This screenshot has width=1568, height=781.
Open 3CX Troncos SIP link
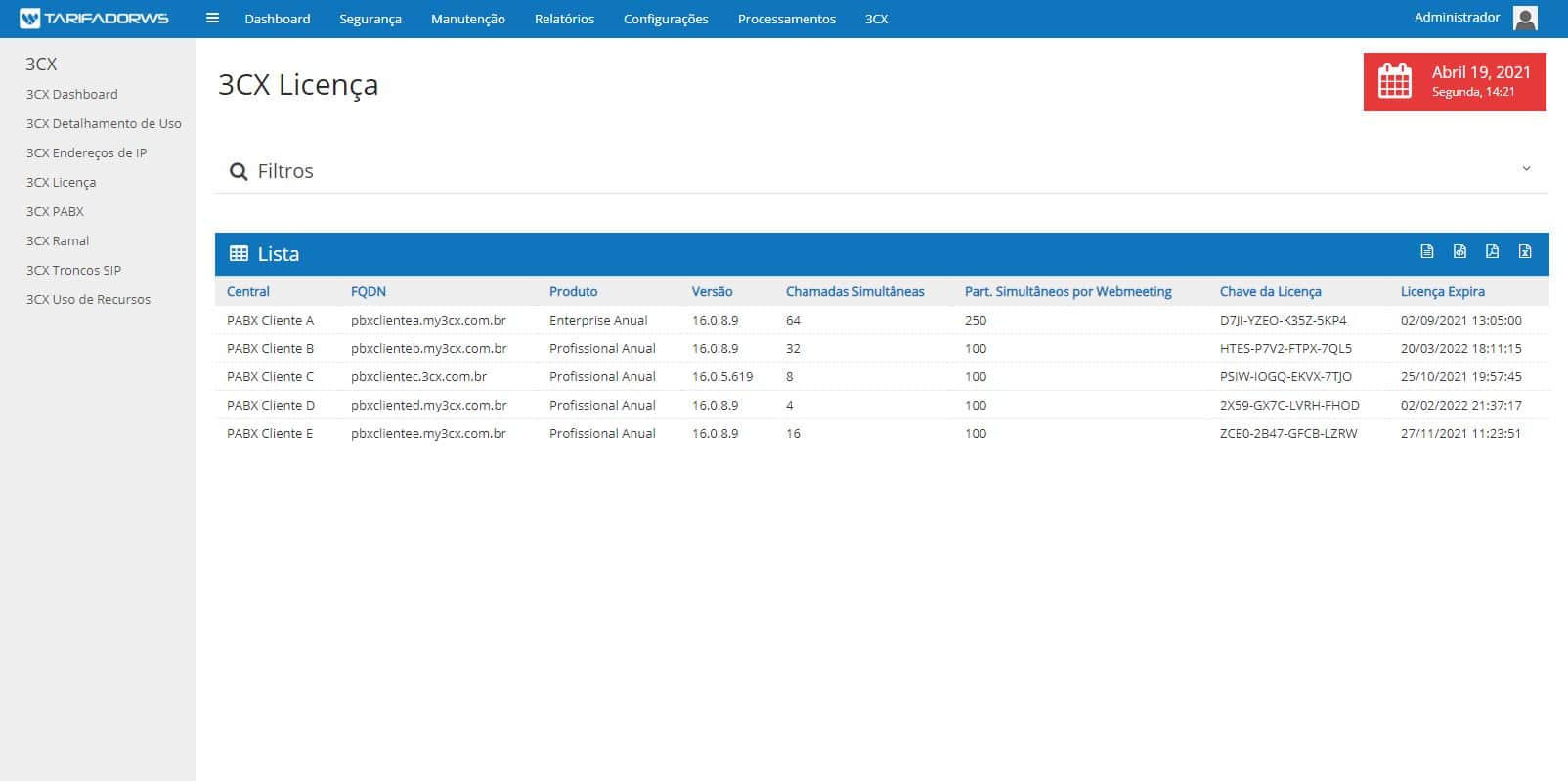(x=74, y=270)
